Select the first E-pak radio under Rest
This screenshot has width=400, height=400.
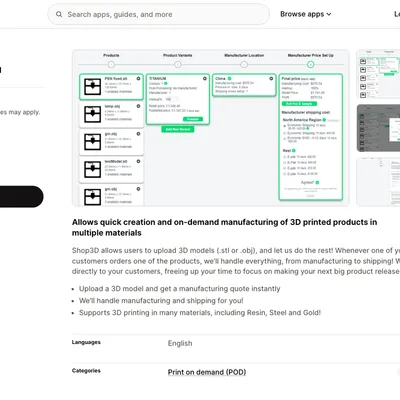click(285, 157)
